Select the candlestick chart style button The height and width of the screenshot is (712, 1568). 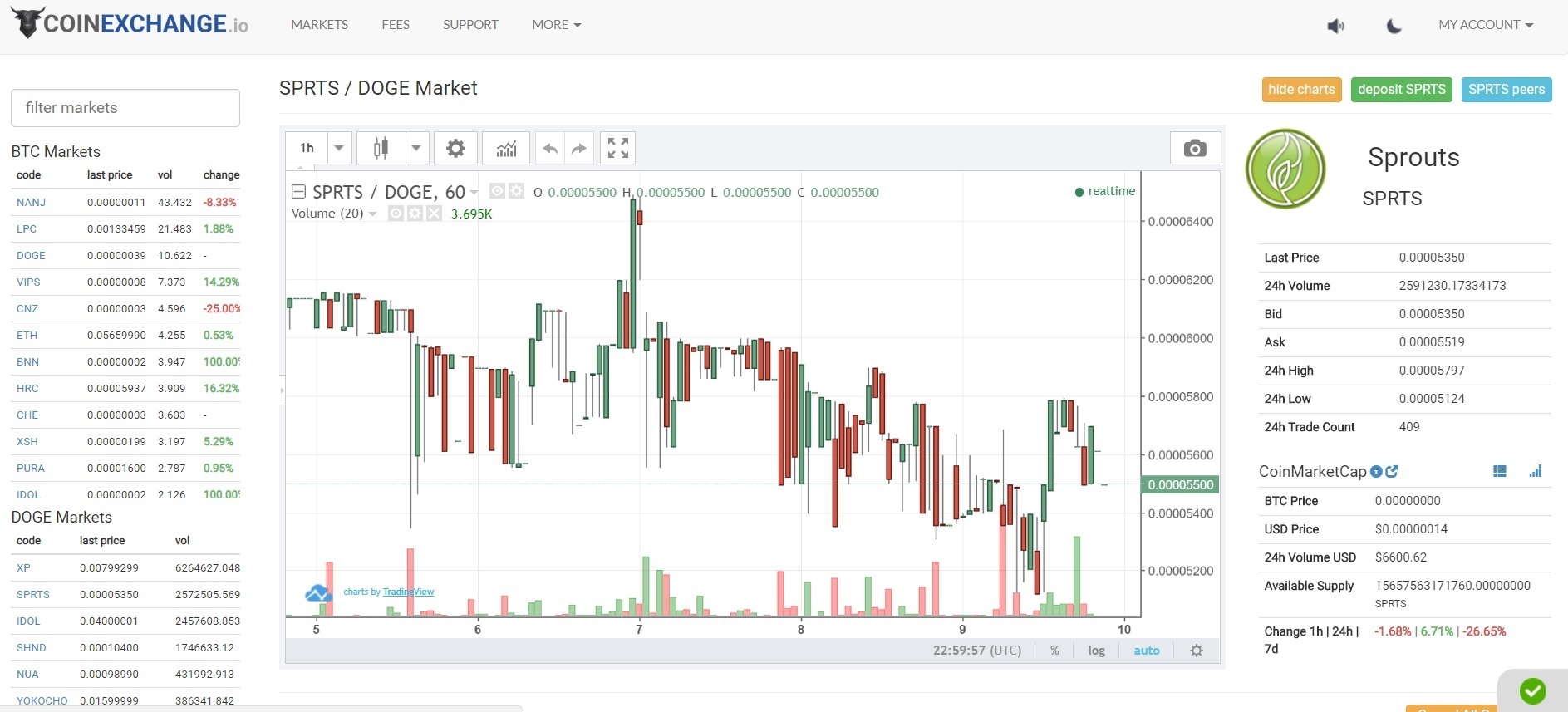tap(381, 148)
